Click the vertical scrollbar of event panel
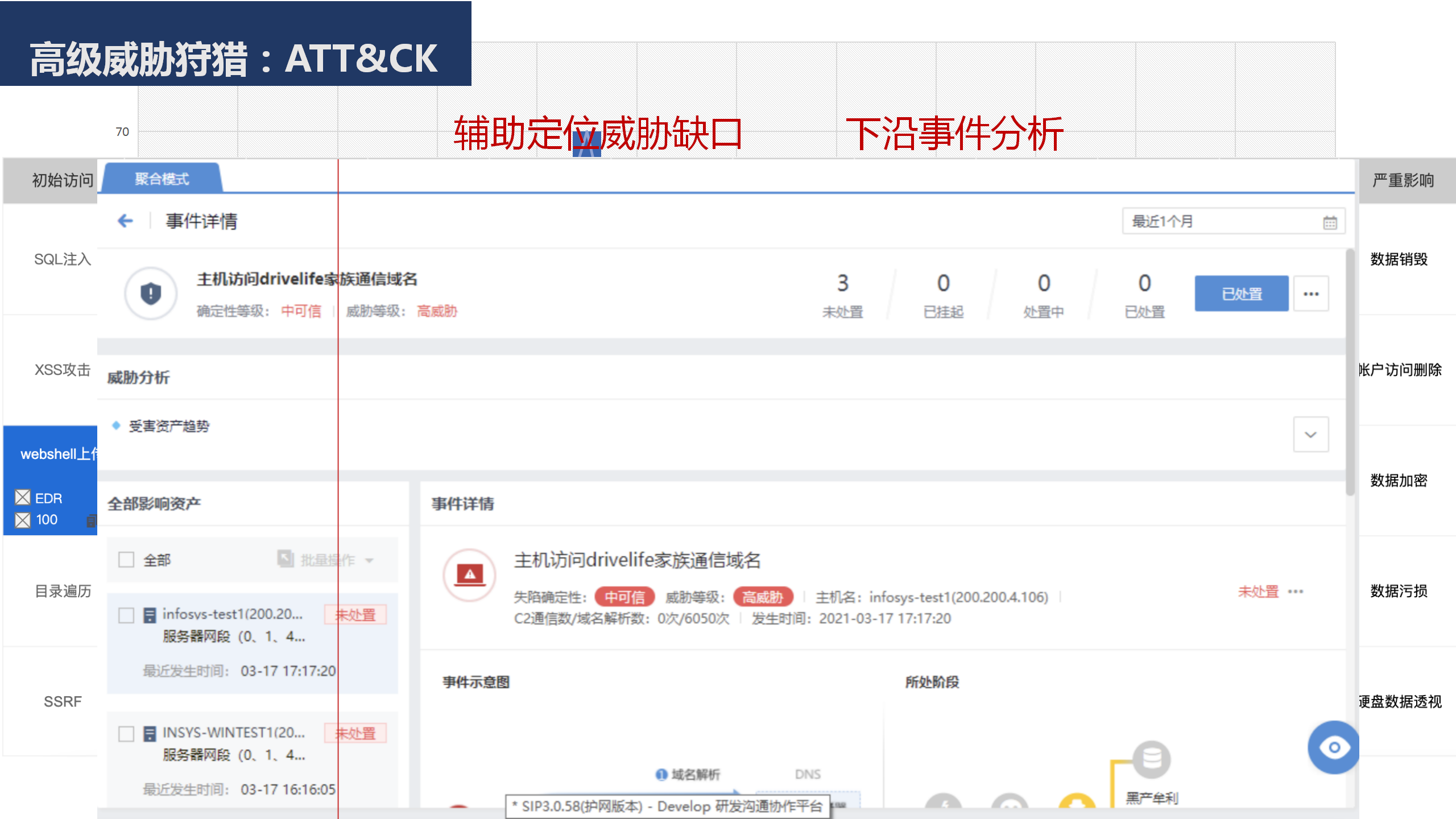Screen dimensions: 1456x819 pos(1350,372)
